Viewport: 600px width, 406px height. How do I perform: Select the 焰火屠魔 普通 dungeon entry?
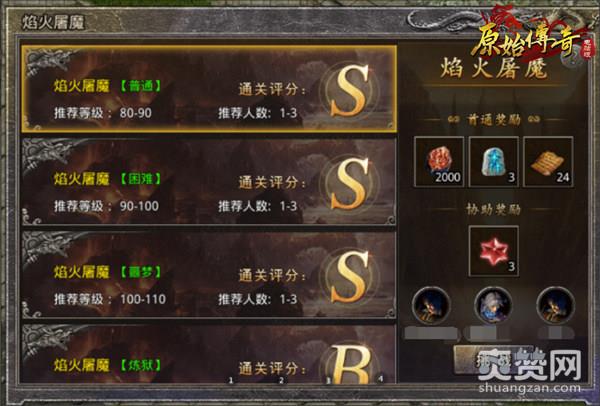[x=209, y=89]
